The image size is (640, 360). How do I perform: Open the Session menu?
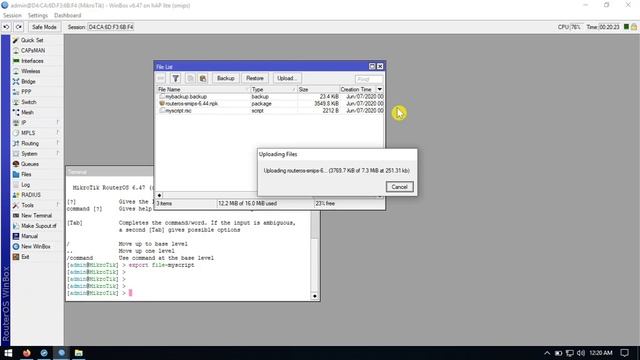tap(12, 16)
